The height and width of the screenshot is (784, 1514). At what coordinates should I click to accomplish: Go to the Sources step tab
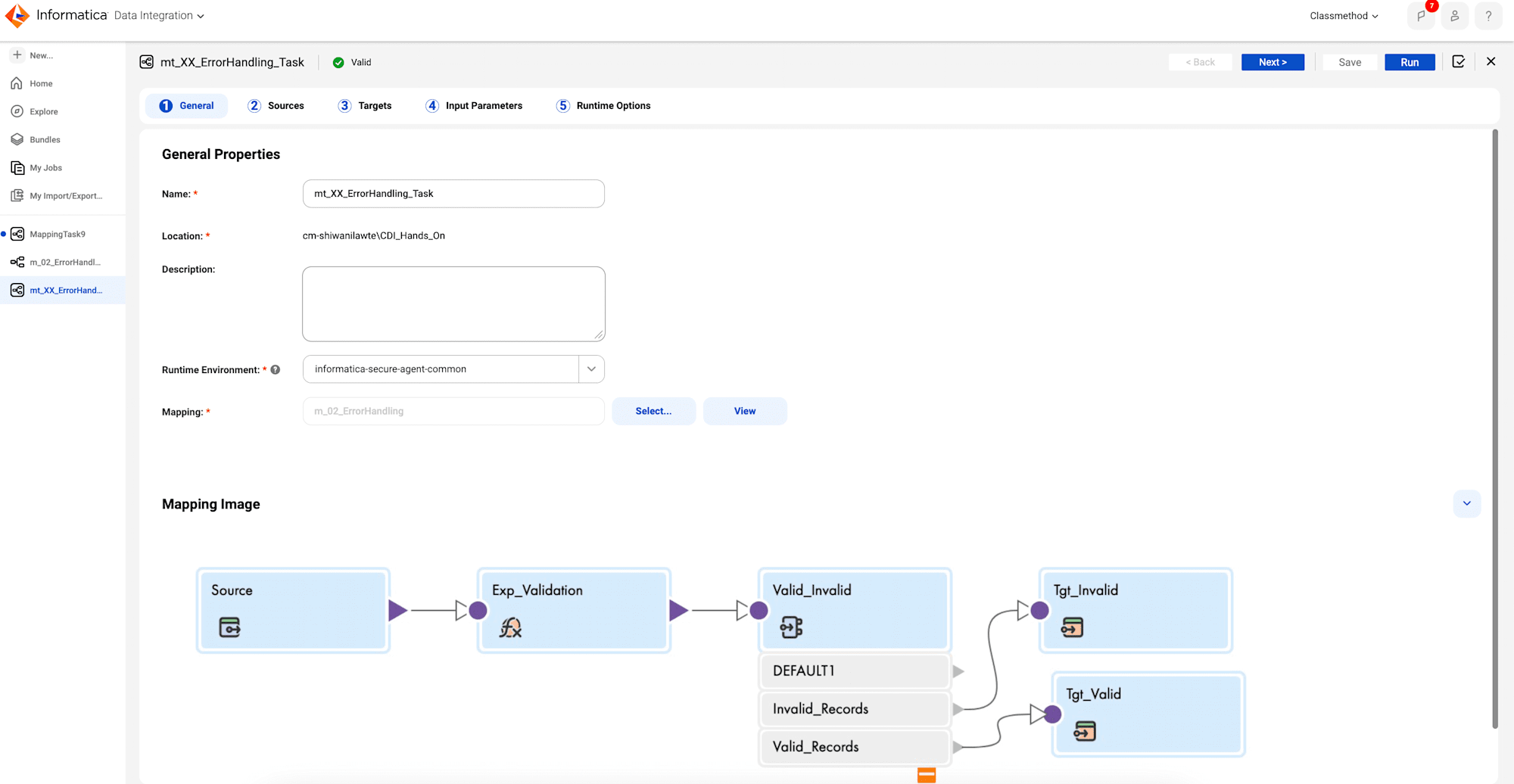276,106
